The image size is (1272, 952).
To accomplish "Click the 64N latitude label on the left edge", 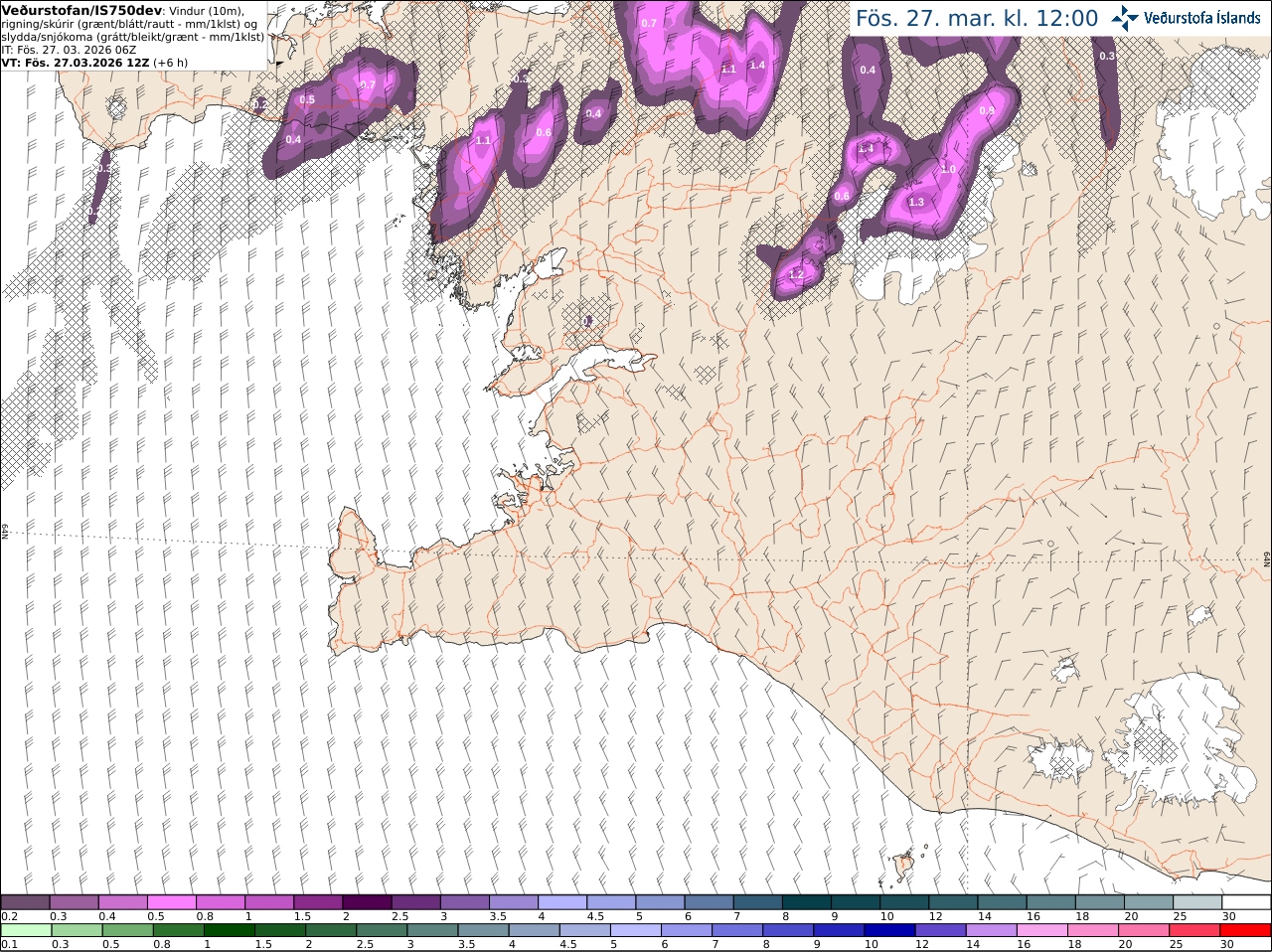I will (5, 531).
